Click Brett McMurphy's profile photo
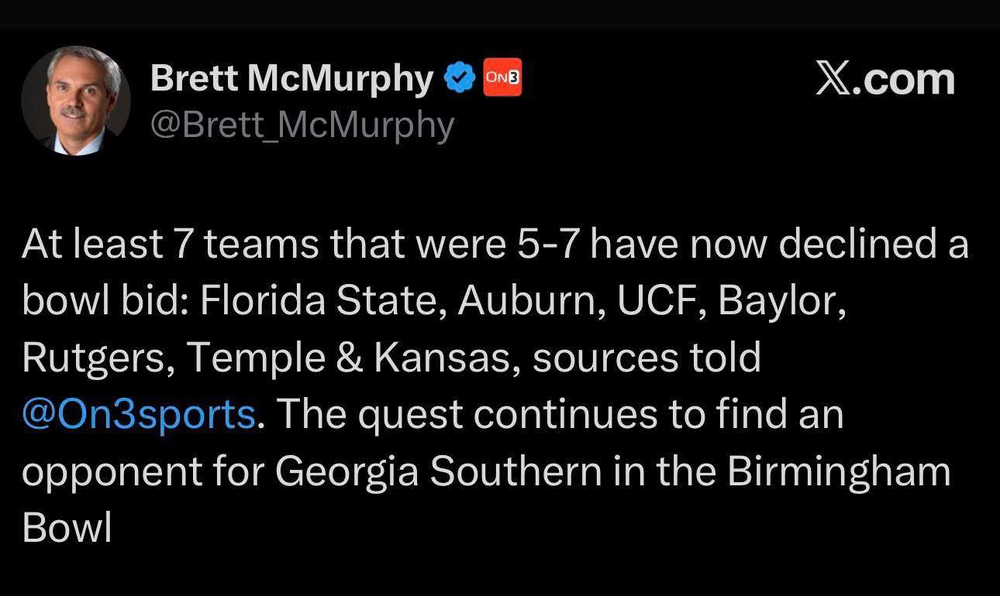This screenshot has width=1000, height=596. (x=76, y=101)
